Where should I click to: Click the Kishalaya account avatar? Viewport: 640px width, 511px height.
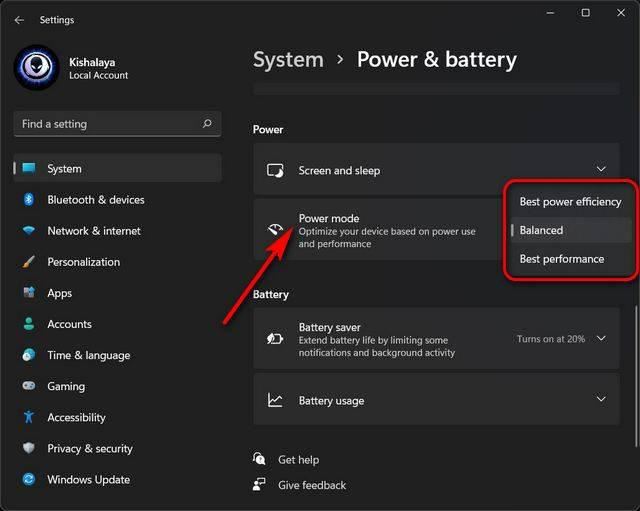point(37,68)
